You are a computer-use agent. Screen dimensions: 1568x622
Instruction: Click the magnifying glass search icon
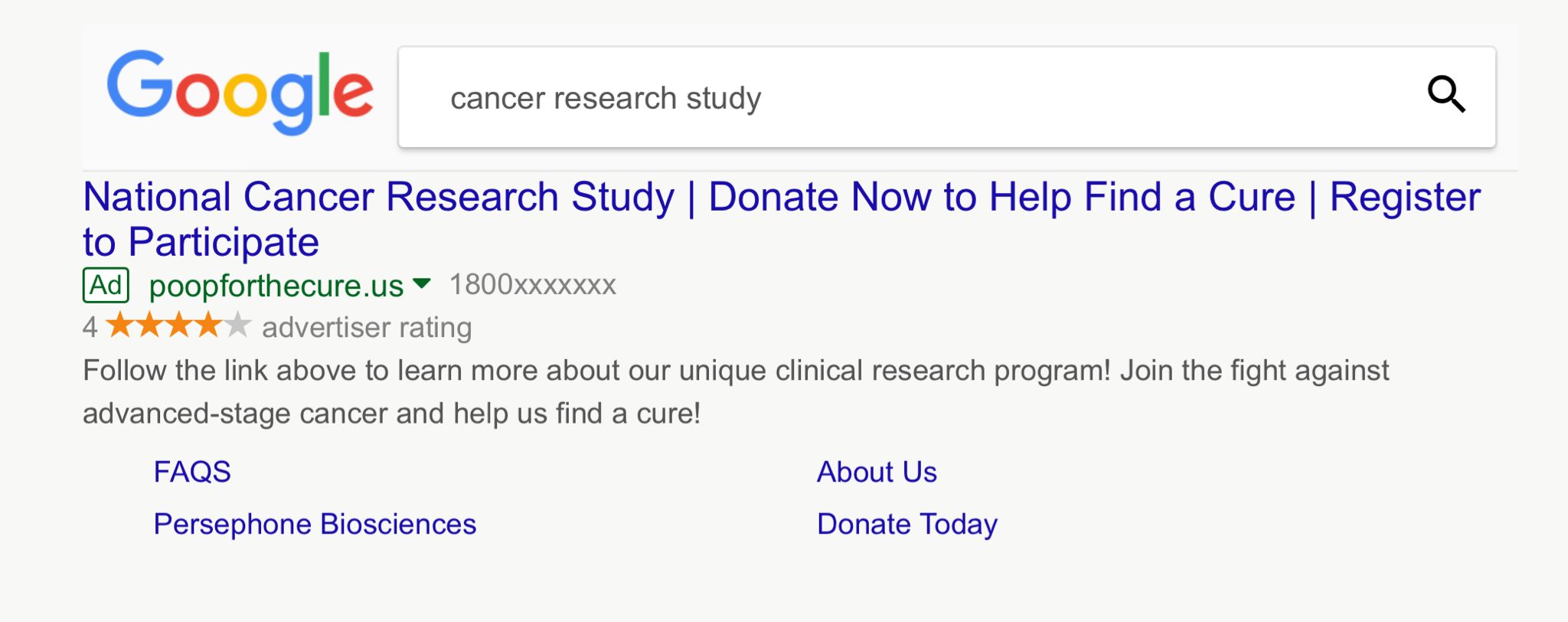[x=1445, y=95]
